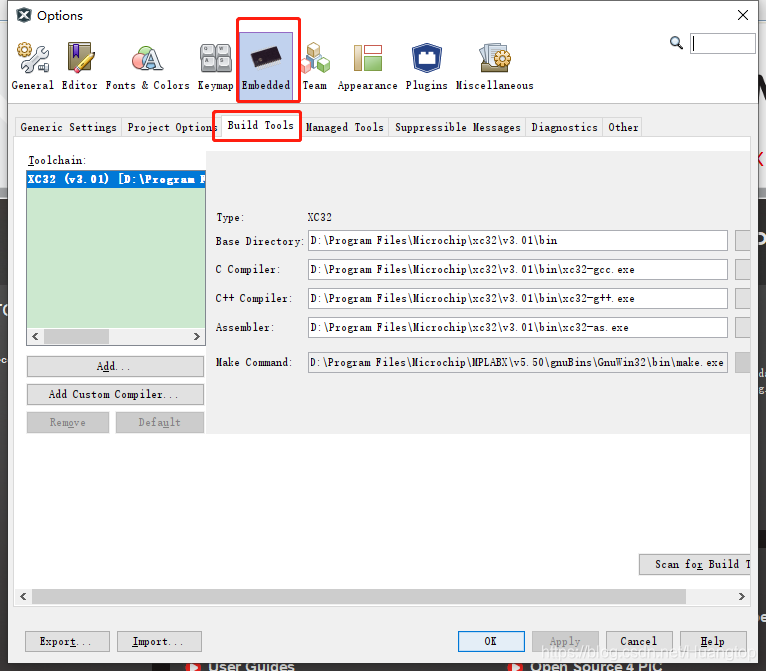Click the Base Directory path field
The width and height of the screenshot is (766, 671).
tap(518, 241)
